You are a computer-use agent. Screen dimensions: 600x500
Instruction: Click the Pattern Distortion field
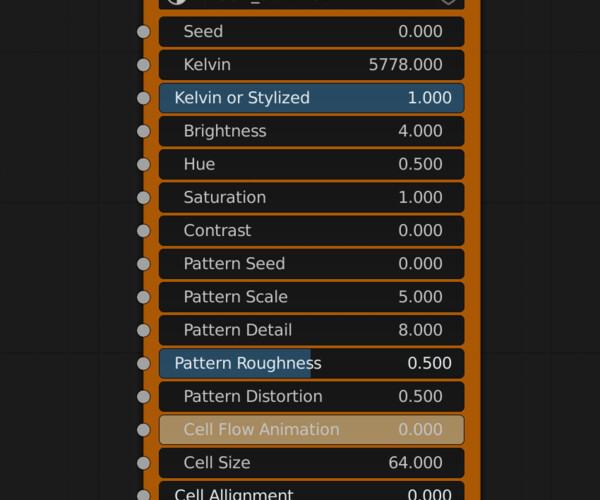tap(311, 397)
